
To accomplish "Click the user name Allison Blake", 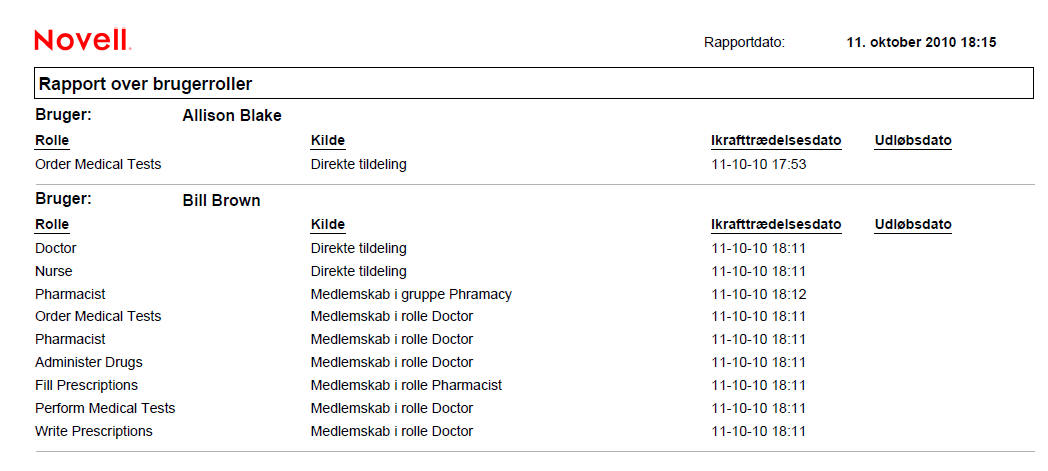I will tap(232, 116).
